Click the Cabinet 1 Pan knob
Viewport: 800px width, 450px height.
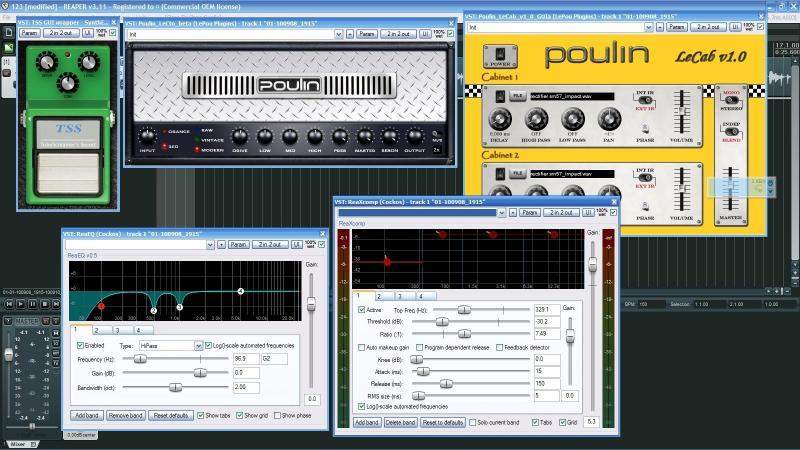coord(607,118)
